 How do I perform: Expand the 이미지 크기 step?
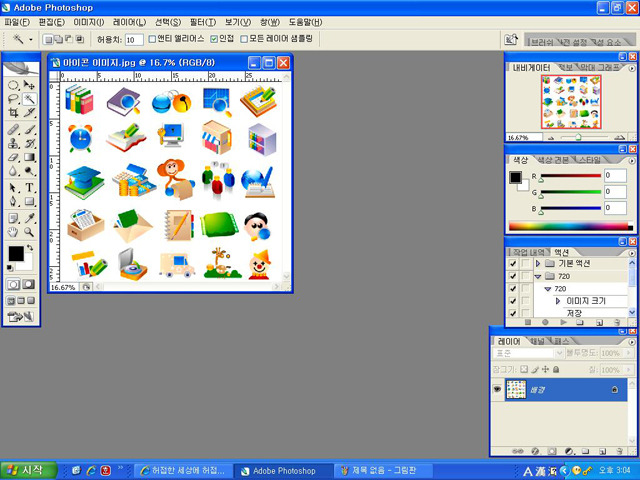pos(558,301)
